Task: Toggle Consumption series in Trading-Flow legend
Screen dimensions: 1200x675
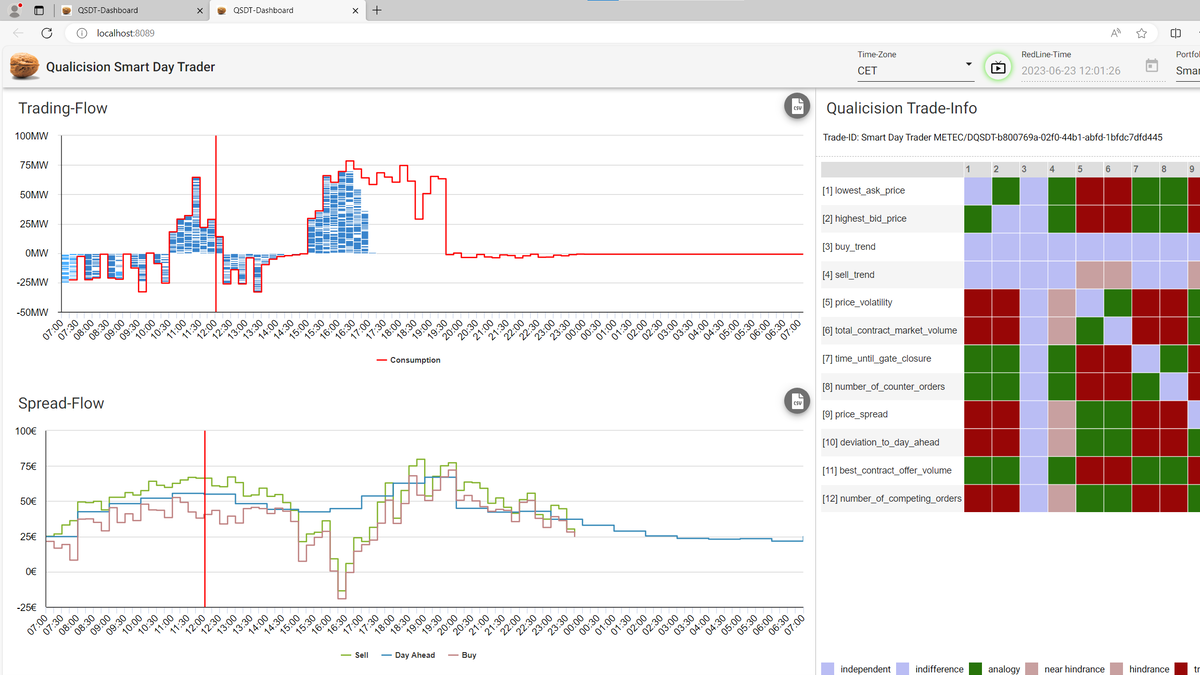Action: pyautogui.click(x=408, y=360)
